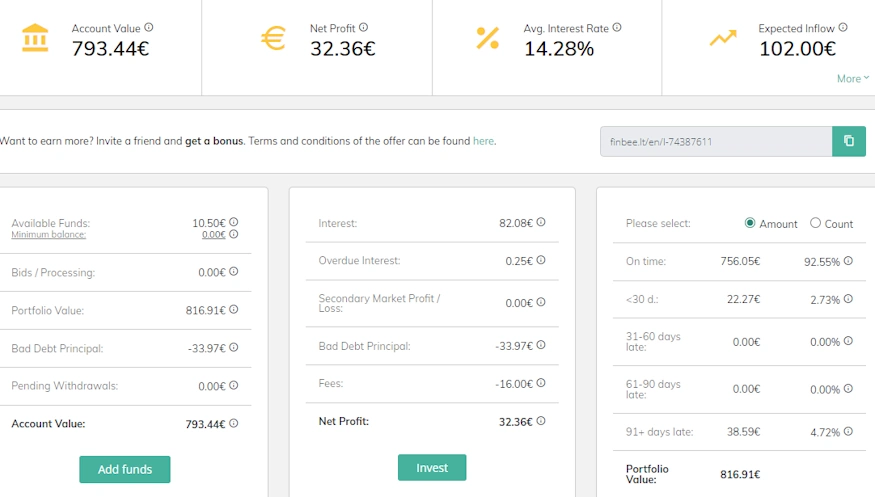The width and height of the screenshot is (875, 497).
Task: Click info icon beside 91+ days late 4.72%
Action: 848,432
